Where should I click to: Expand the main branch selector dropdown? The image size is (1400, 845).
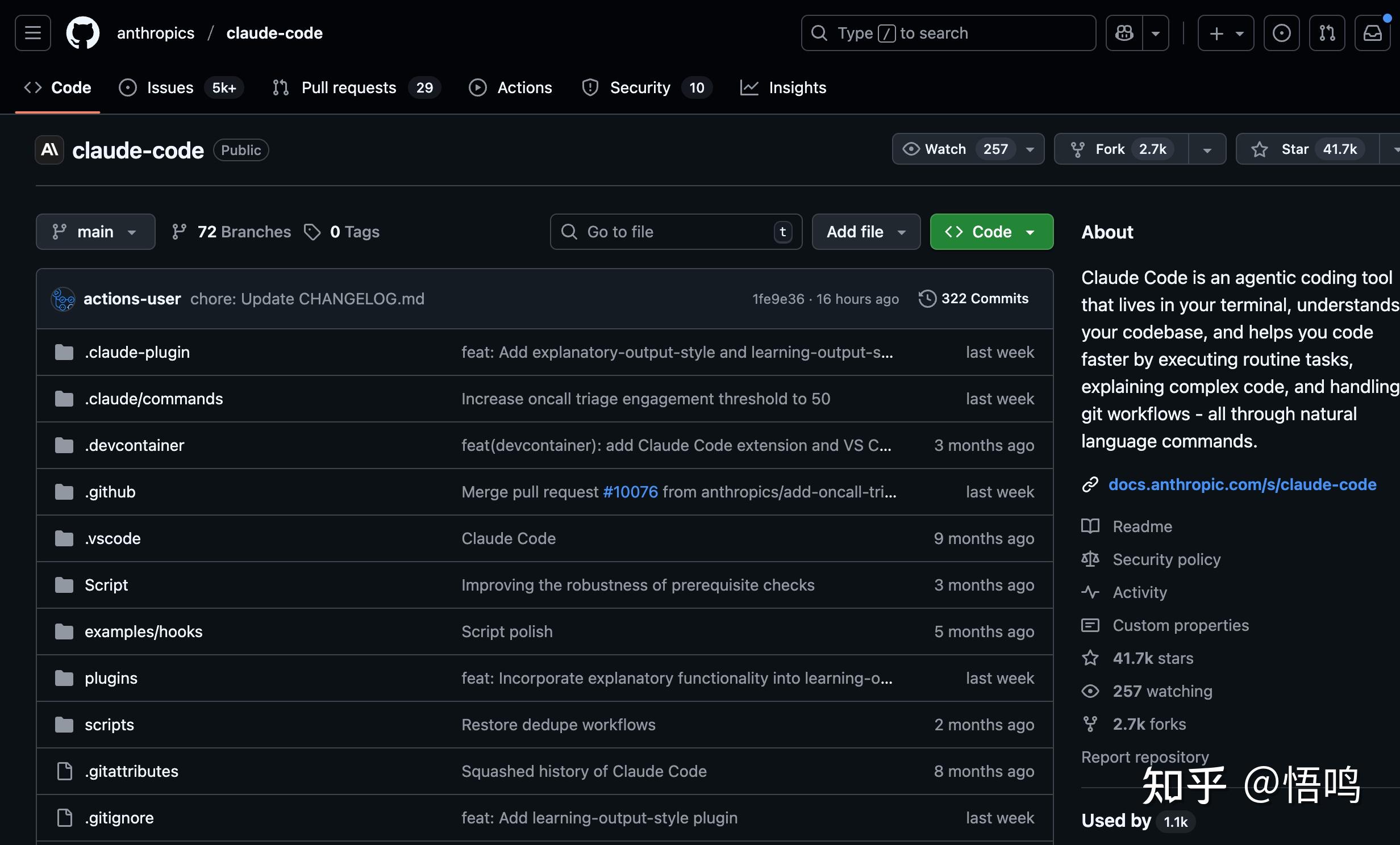(95, 232)
